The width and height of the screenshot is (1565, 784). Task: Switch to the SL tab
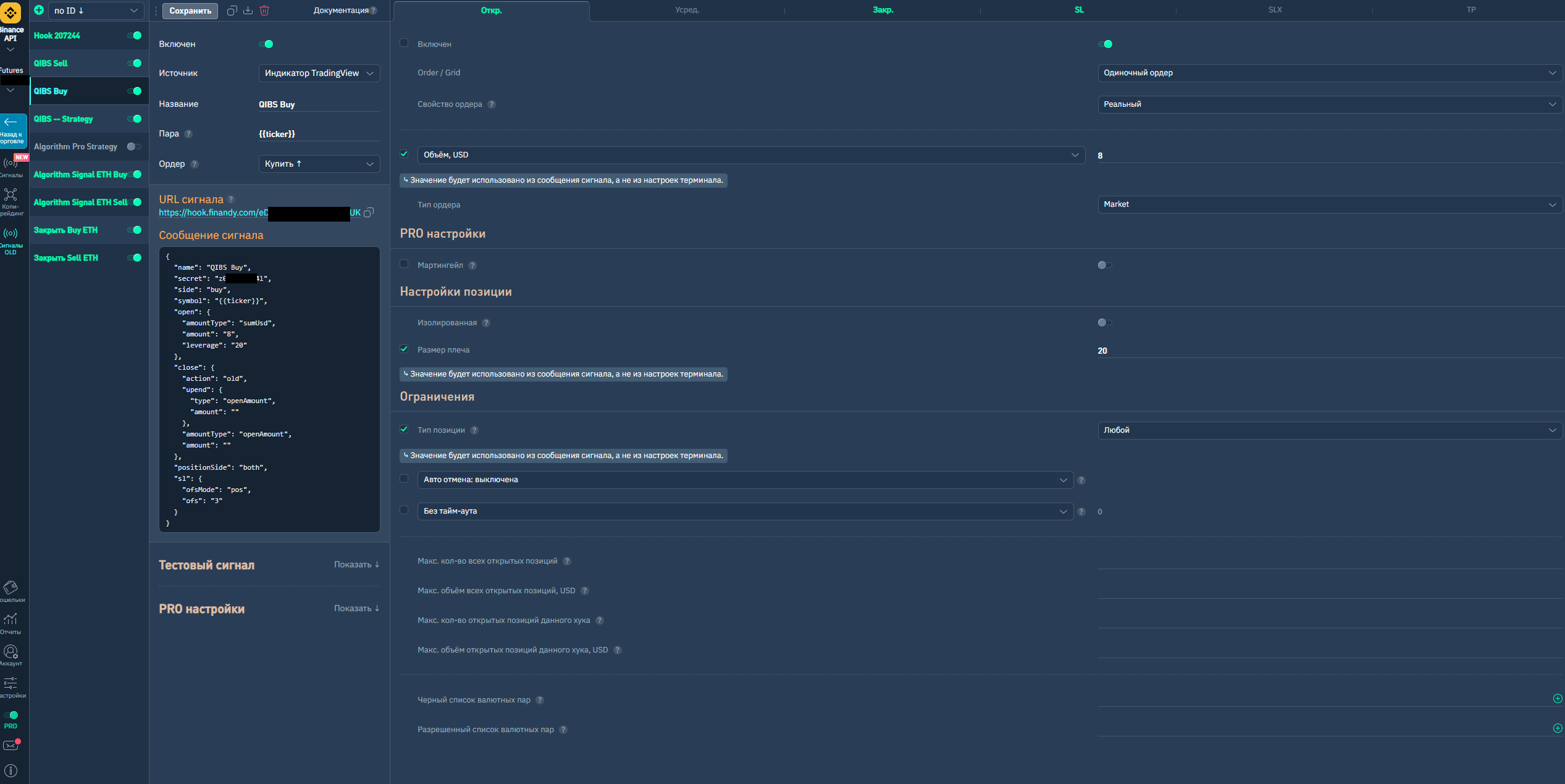pyautogui.click(x=1079, y=10)
